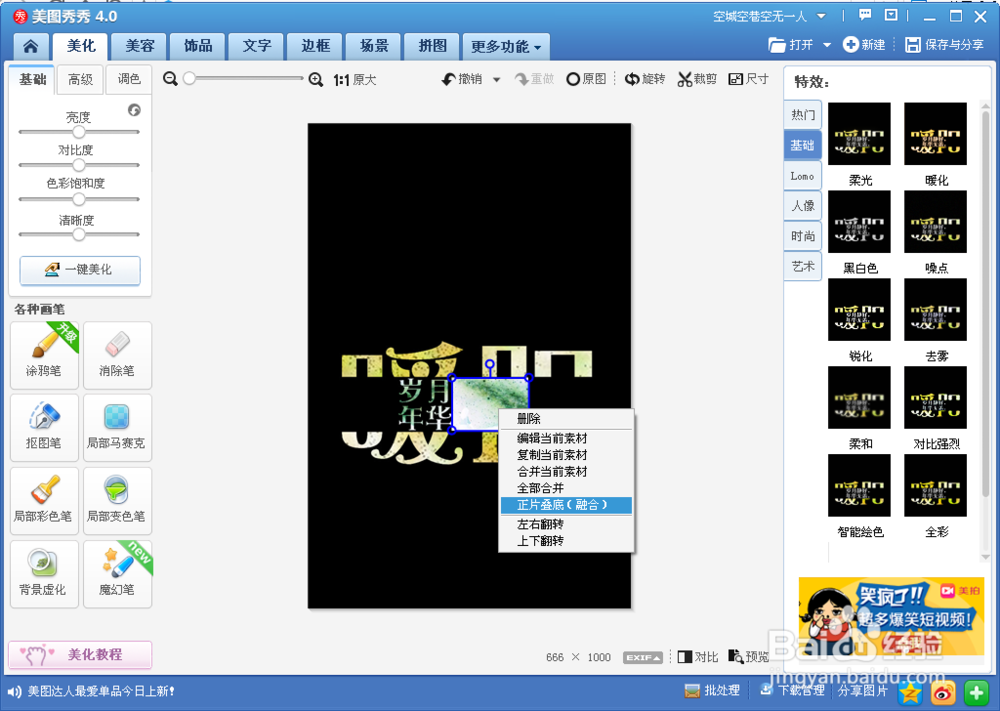Open the title bar menu dropdown box icon
The height and width of the screenshot is (711, 1000).
click(x=891, y=15)
